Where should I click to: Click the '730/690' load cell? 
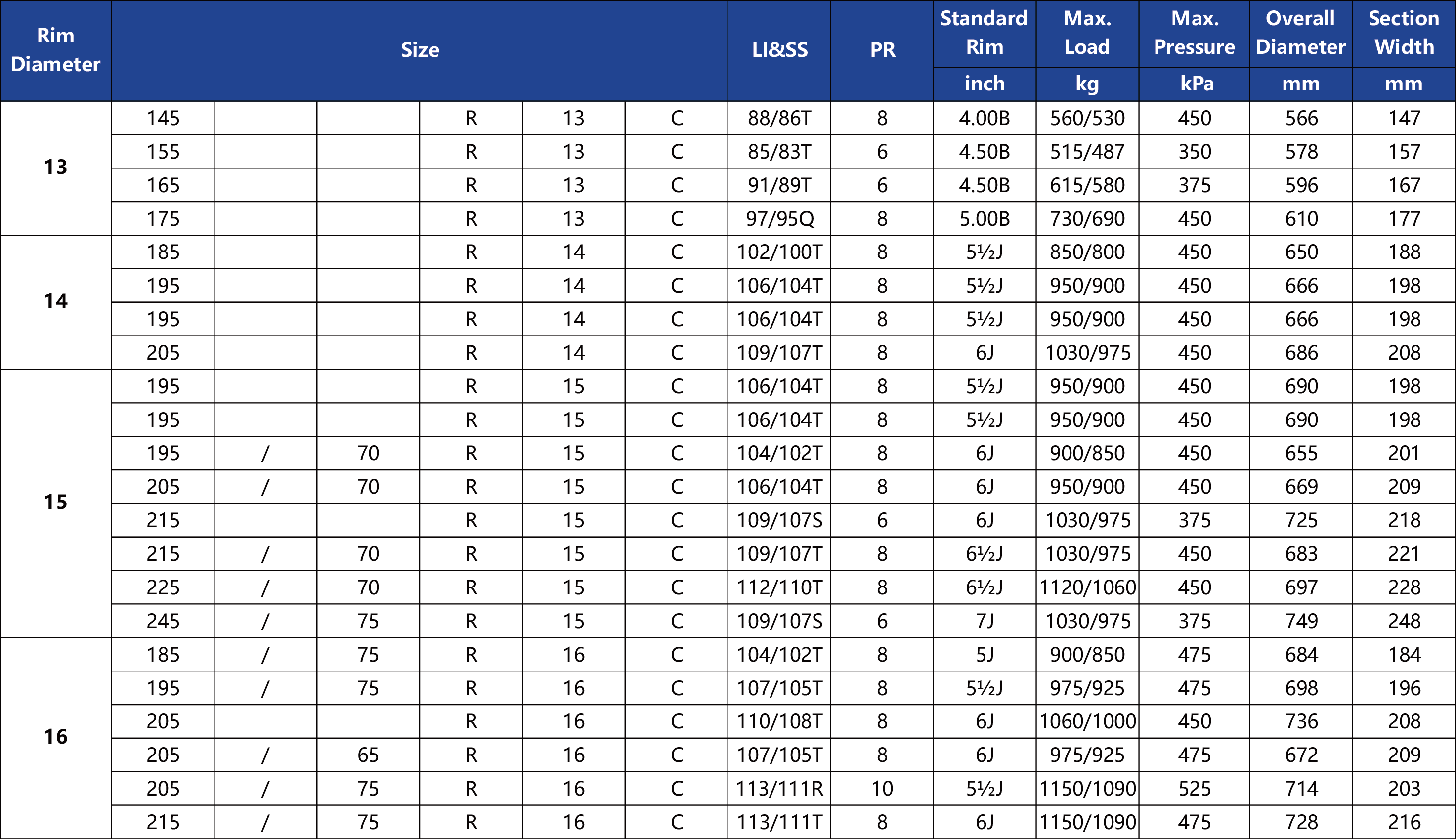pos(1087,219)
